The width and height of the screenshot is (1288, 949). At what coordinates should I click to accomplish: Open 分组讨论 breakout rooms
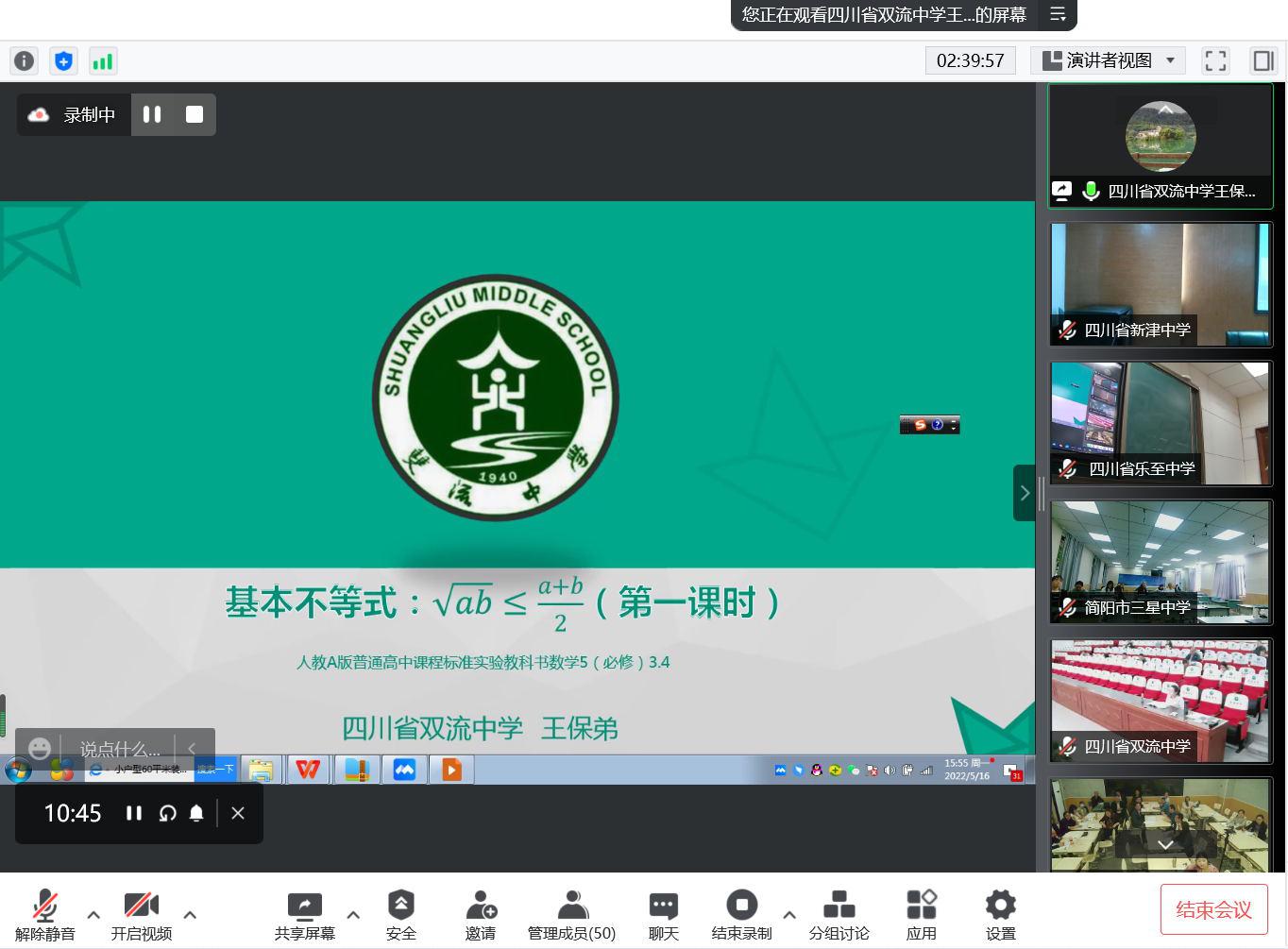click(x=839, y=915)
